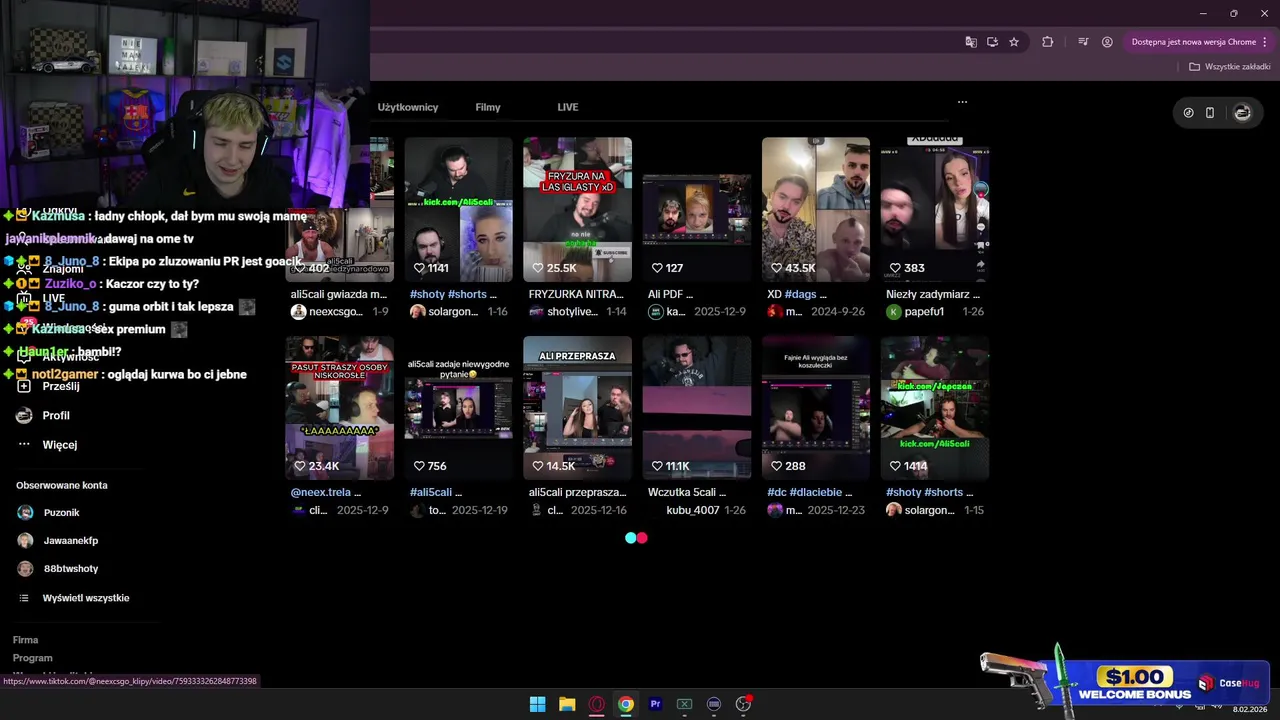Click 'Dostępna jest nowa wersja Chrome' button
The width and height of the screenshot is (1280, 720).
tap(1193, 42)
